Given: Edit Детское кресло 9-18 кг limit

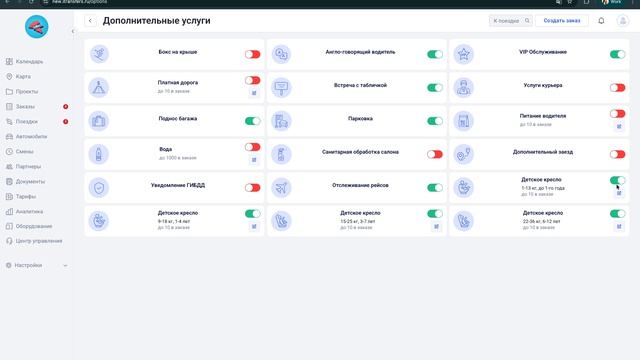Looking at the screenshot, I should 254,226.
